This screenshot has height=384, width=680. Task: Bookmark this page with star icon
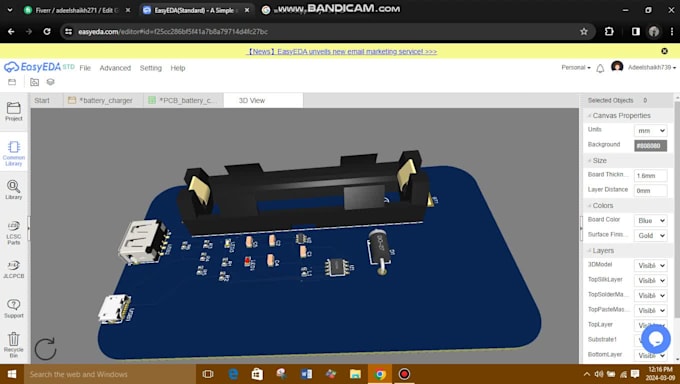(584, 31)
